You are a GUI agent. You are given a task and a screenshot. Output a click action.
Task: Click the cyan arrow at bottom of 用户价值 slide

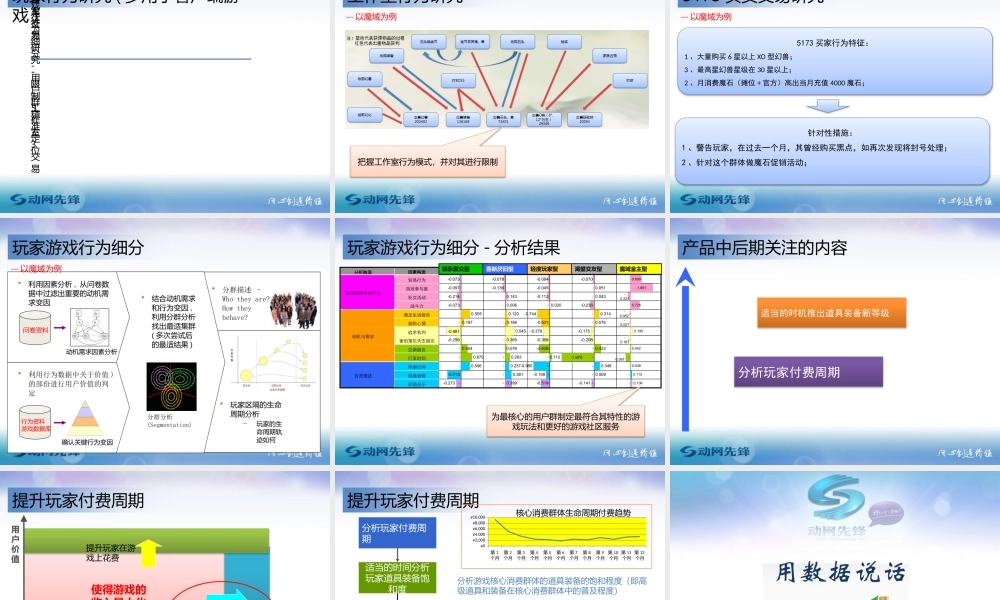pos(227,594)
